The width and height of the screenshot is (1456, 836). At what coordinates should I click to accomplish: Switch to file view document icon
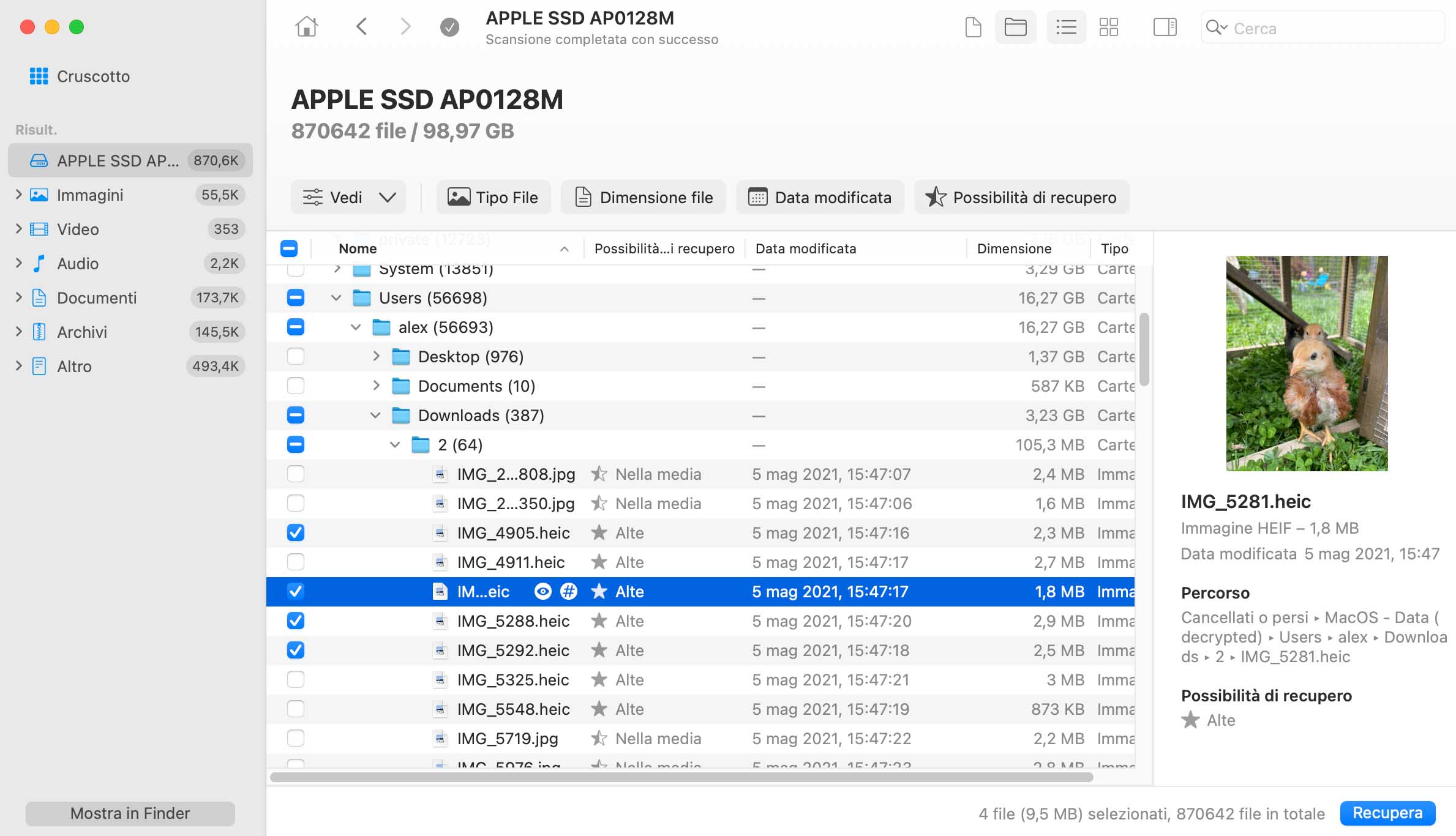(x=973, y=28)
